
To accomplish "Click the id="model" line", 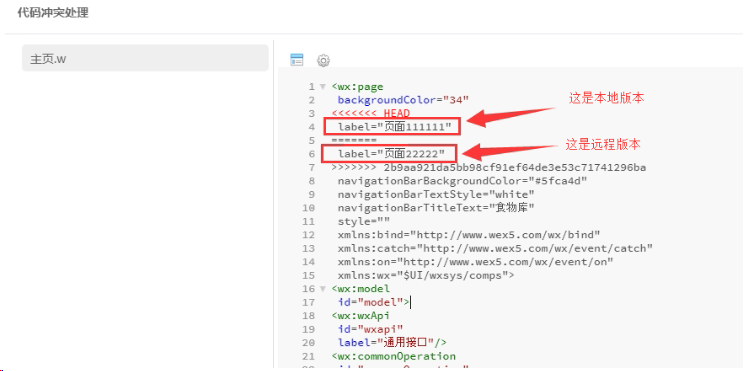I will click(x=374, y=302).
